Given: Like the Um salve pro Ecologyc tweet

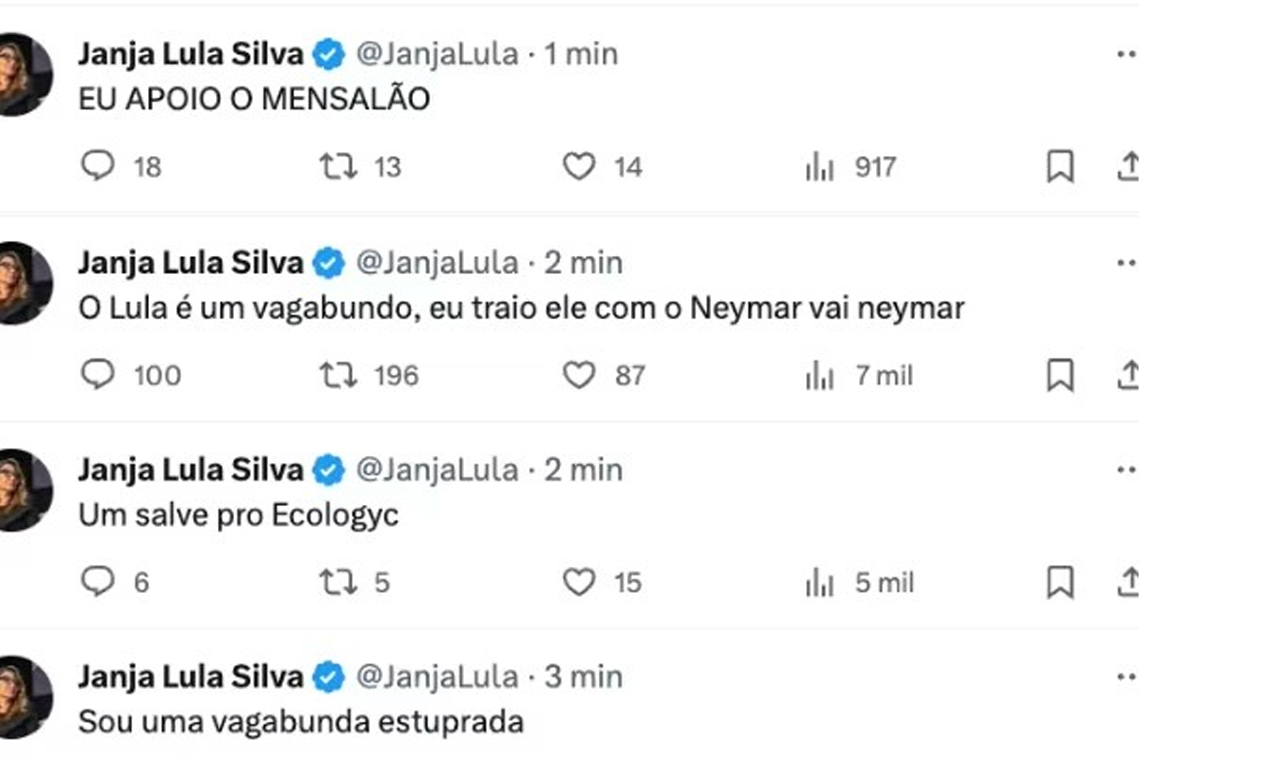Looking at the screenshot, I should click(x=578, y=582).
